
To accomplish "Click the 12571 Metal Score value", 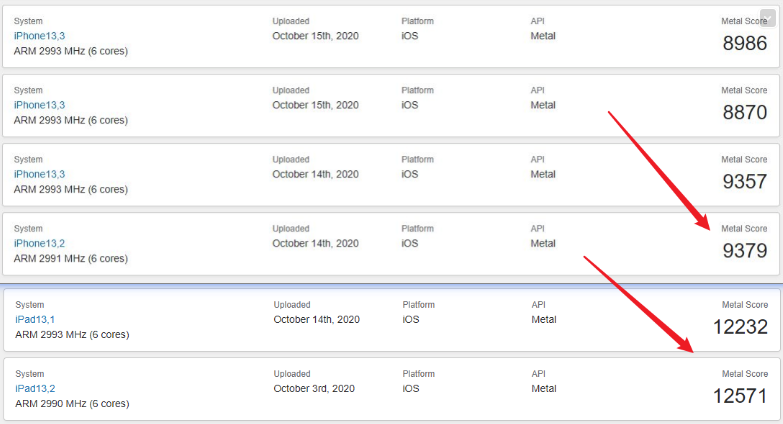I will (x=740, y=396).
